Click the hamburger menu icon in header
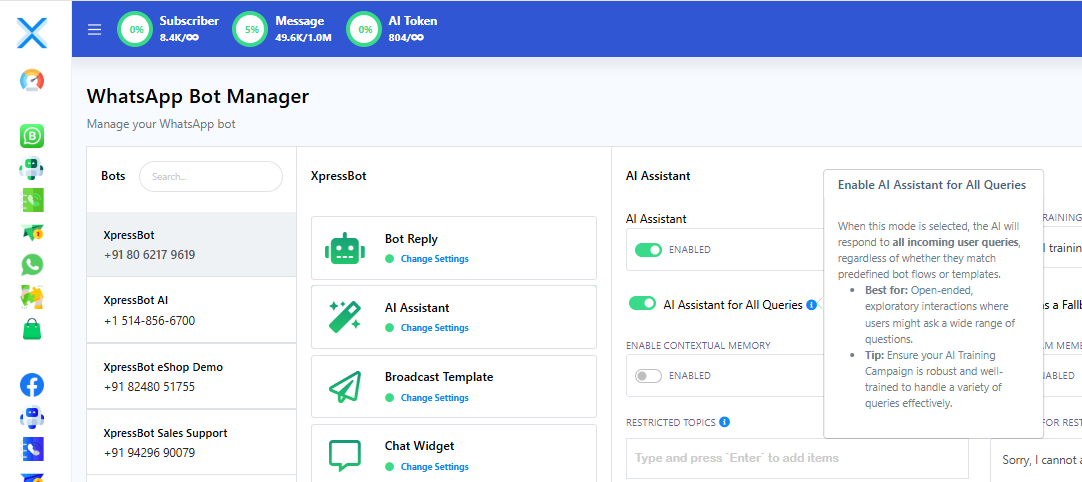This screenshot has height=482, width=1082. [95, 29]
